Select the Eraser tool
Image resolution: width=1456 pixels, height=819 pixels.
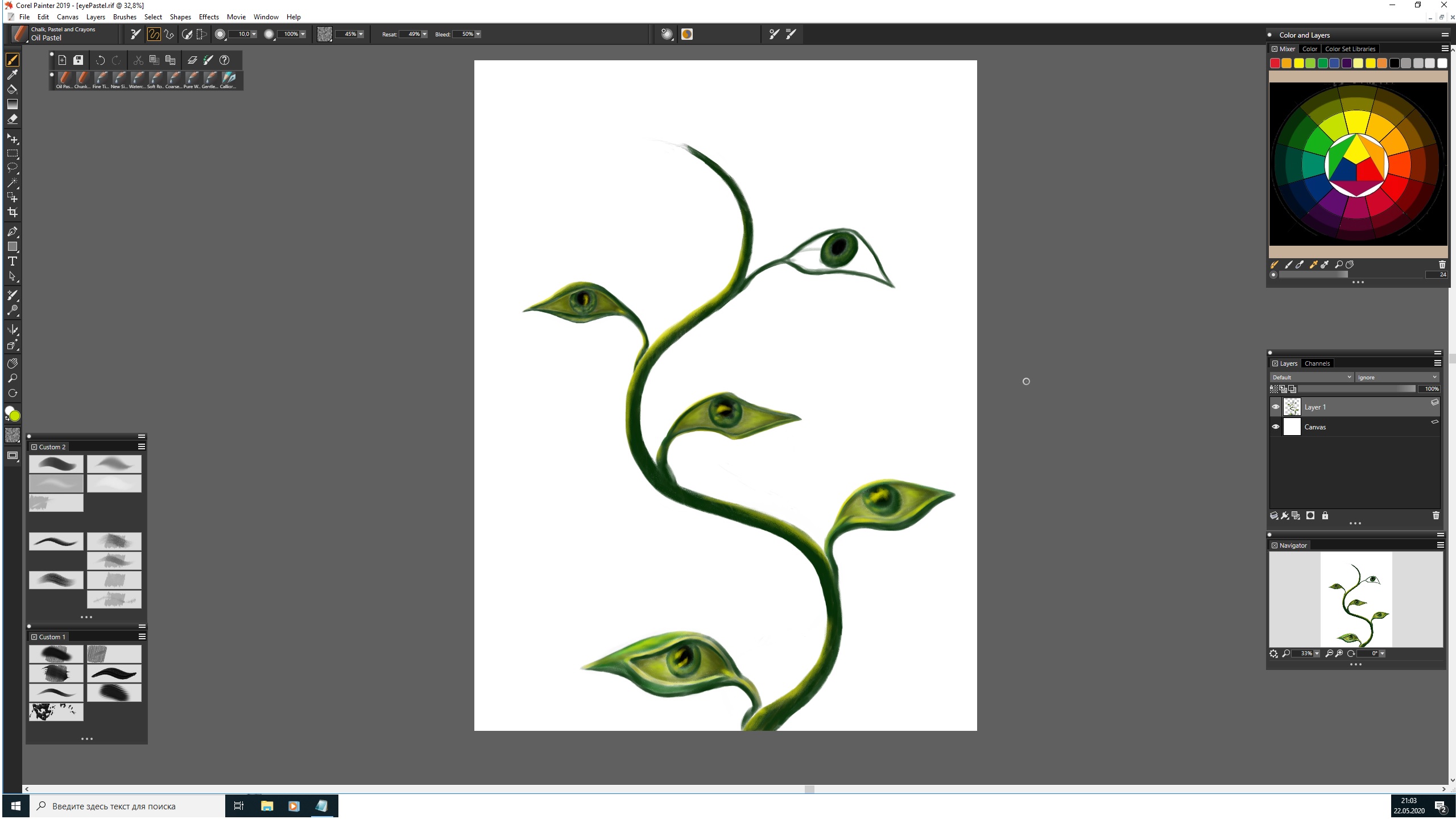pos(12,119)
